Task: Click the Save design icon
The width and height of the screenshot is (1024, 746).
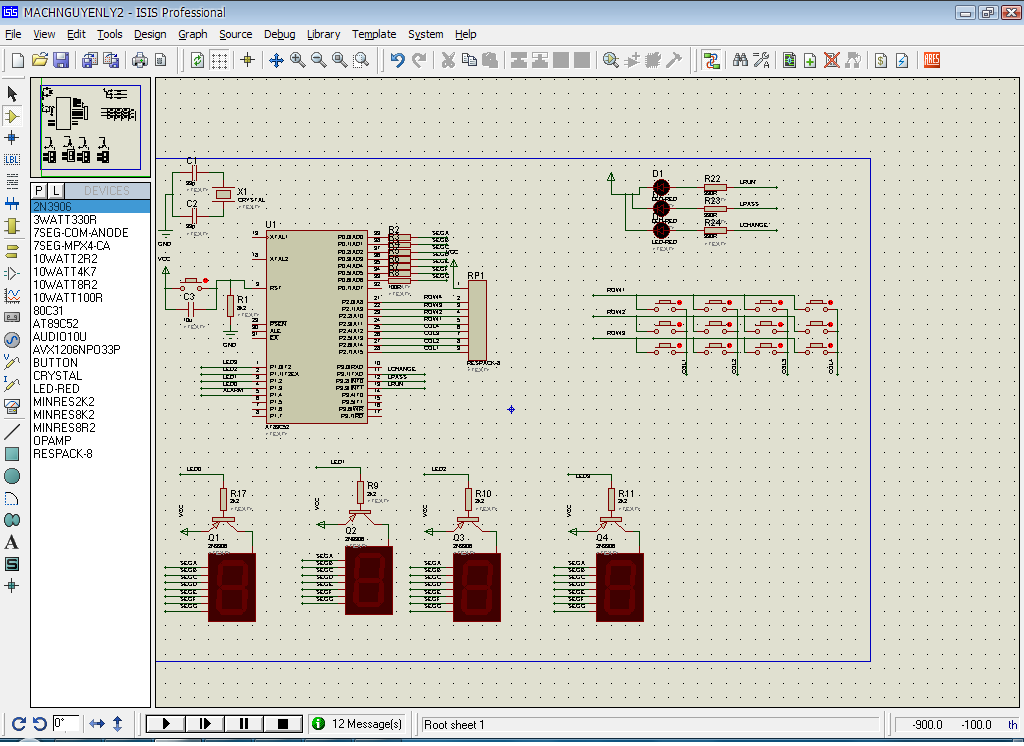Action: coord(61,60)
